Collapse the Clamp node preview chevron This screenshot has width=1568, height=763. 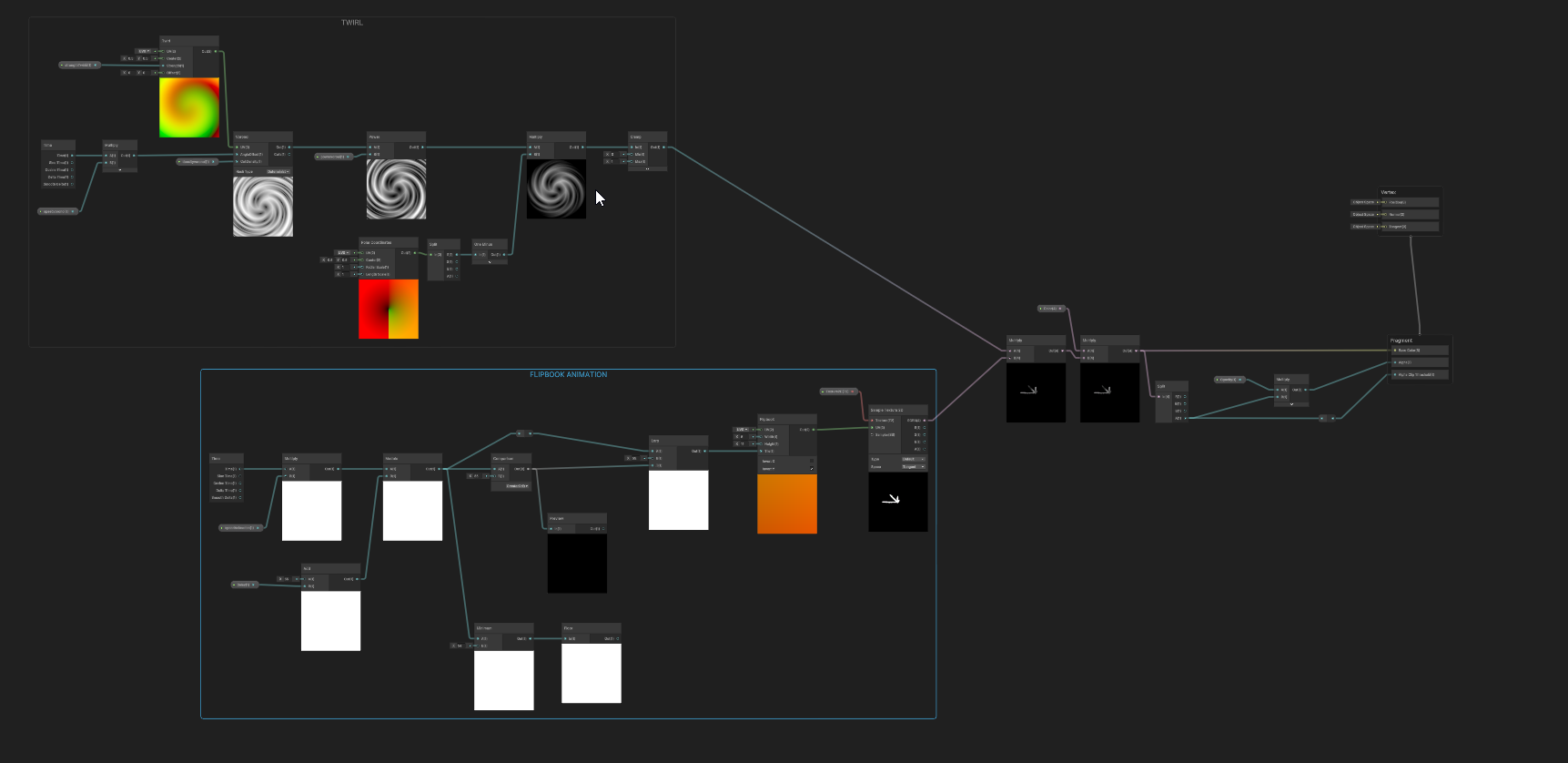point(647,168)
